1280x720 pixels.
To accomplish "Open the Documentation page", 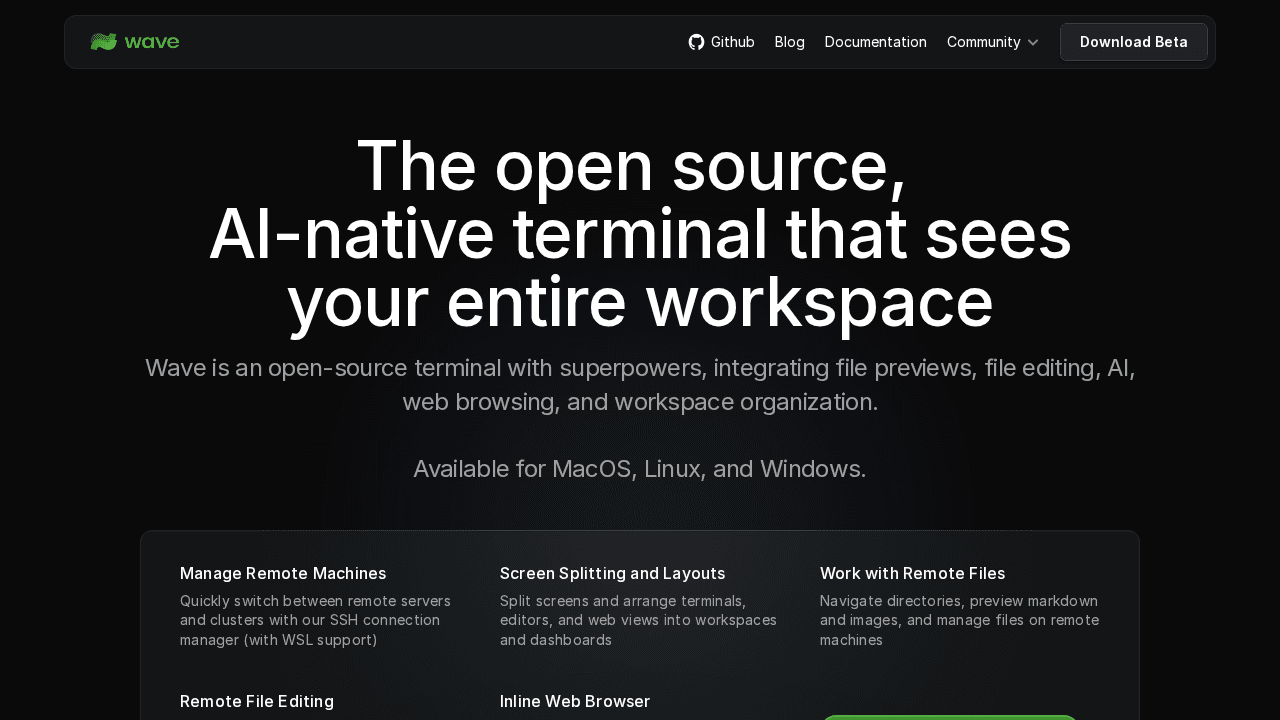I will tap(875, 42).
